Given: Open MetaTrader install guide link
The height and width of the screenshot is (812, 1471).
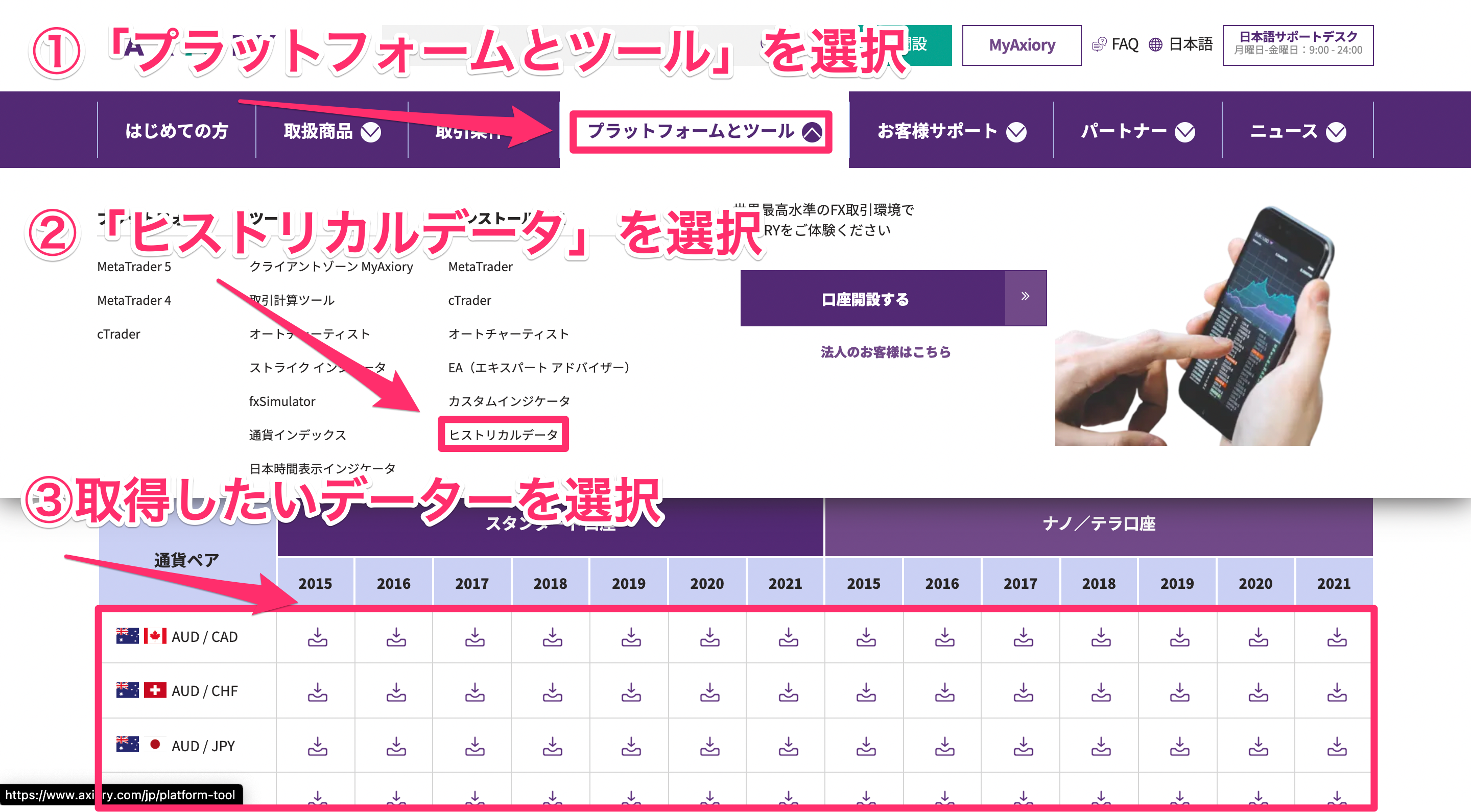Looking at the screenshot, I should click(480, 267).
